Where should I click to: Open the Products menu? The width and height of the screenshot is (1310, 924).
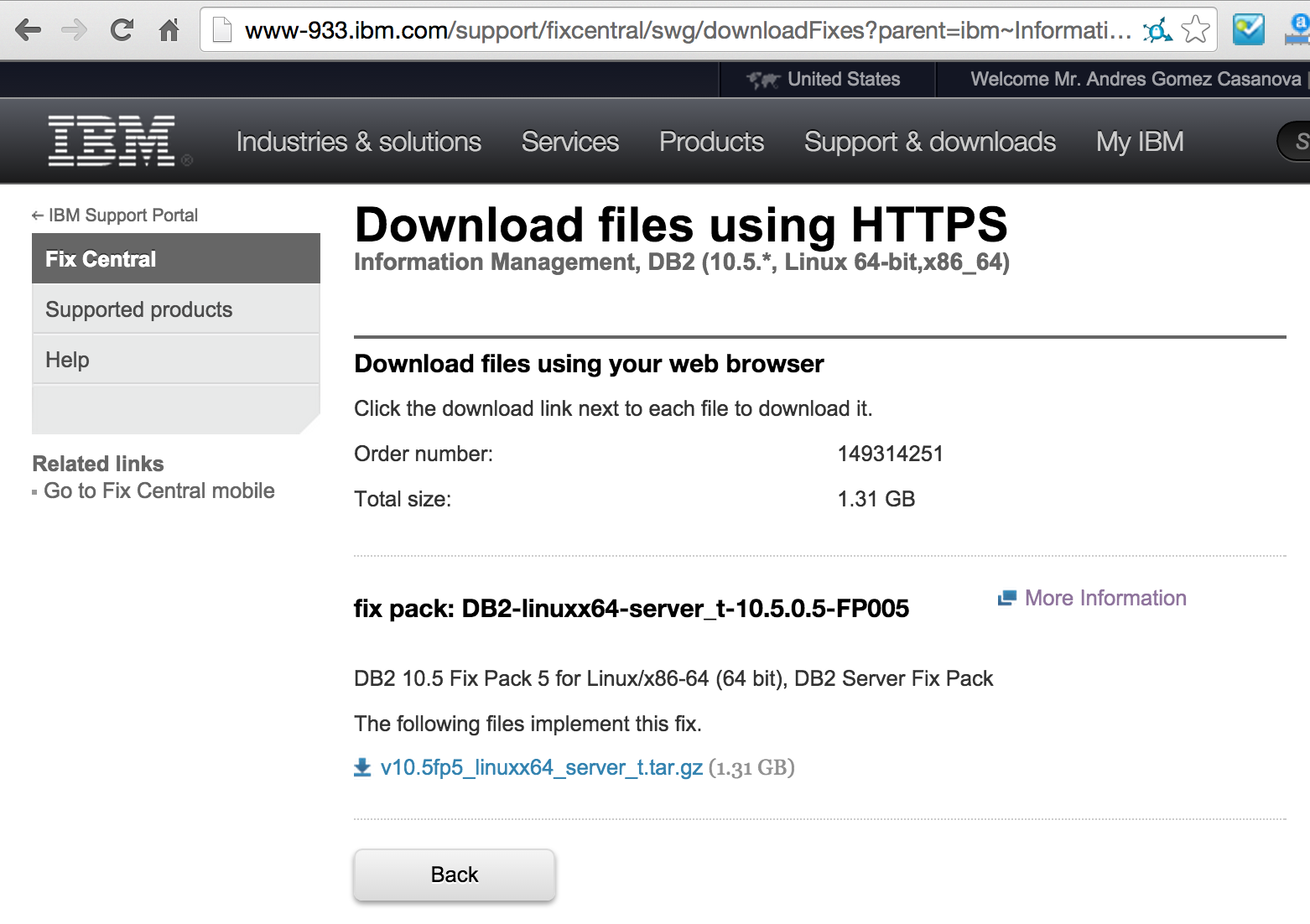point(712,142)
